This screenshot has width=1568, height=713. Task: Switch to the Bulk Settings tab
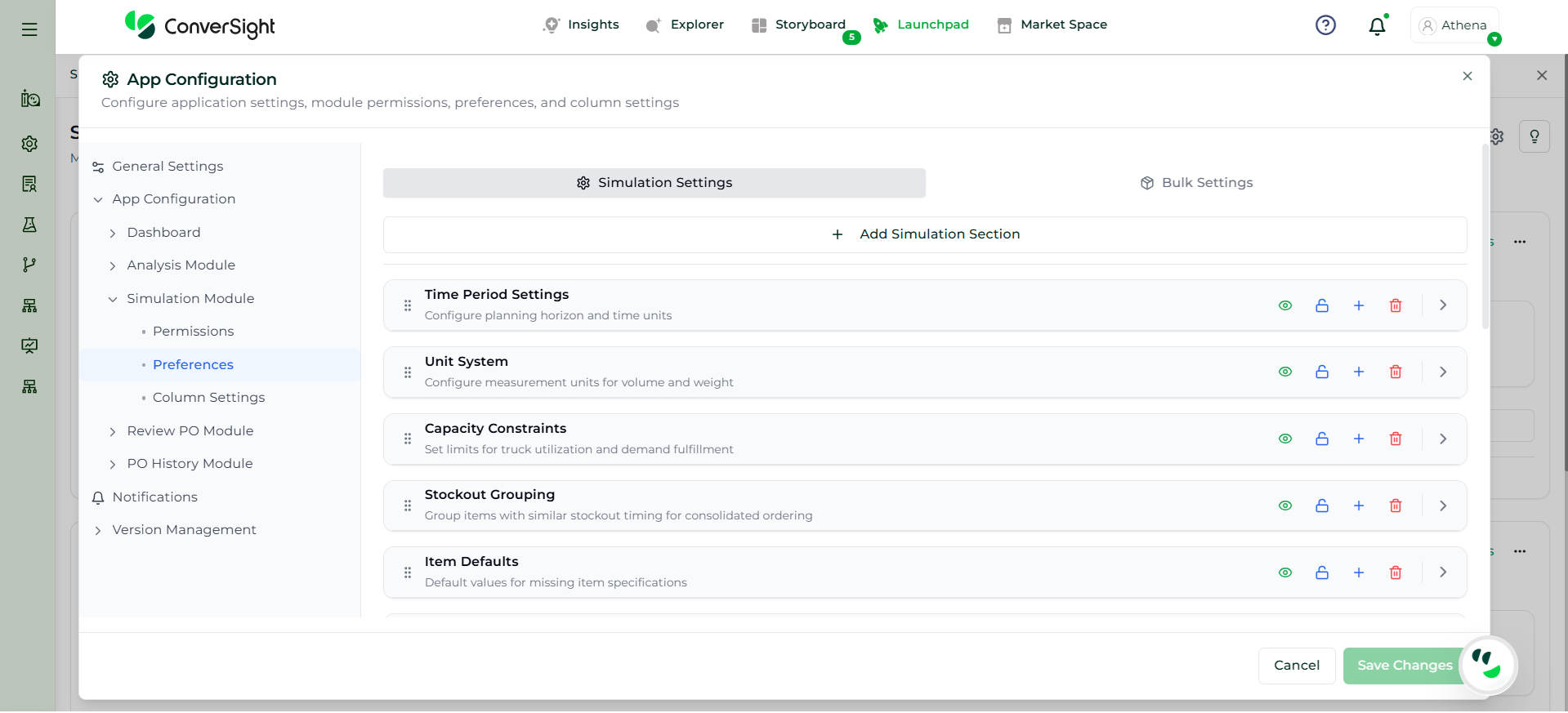pos(1196,183)
